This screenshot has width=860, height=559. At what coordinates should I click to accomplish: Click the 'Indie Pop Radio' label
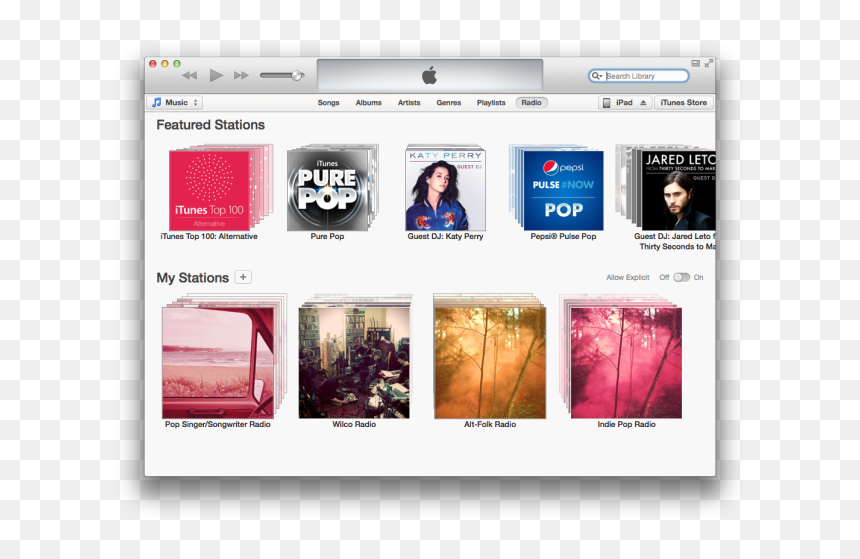pyautogui.click(x=626, y=425)
